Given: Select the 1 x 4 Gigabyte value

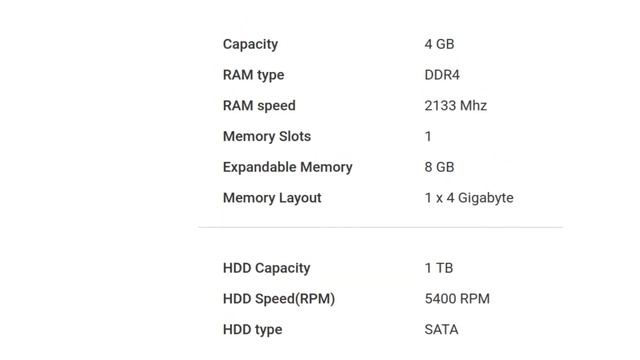Looking at the screenshot, I should (469, 198).
